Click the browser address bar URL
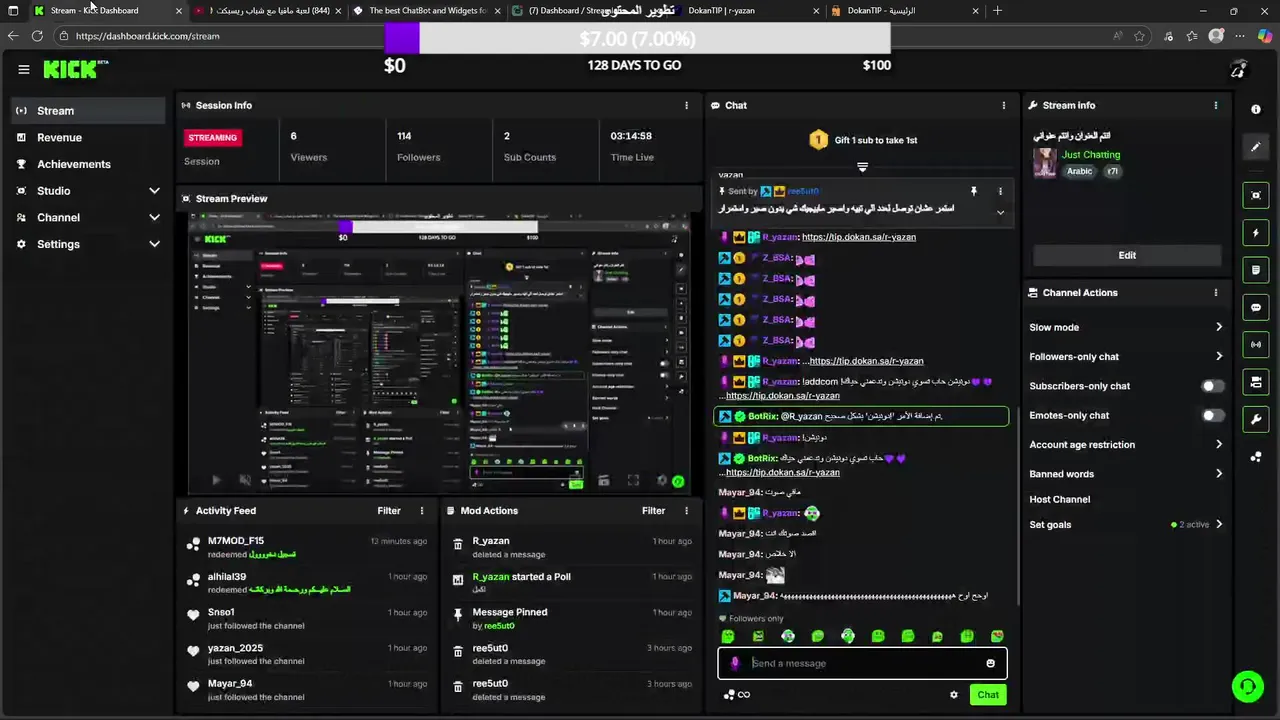This screenshot has width=1280, height=720. click(147, 36)
